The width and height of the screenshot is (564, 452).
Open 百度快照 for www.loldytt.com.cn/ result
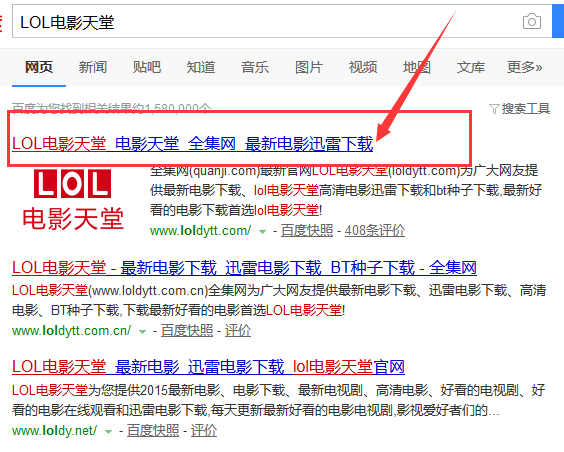(187, 330)
